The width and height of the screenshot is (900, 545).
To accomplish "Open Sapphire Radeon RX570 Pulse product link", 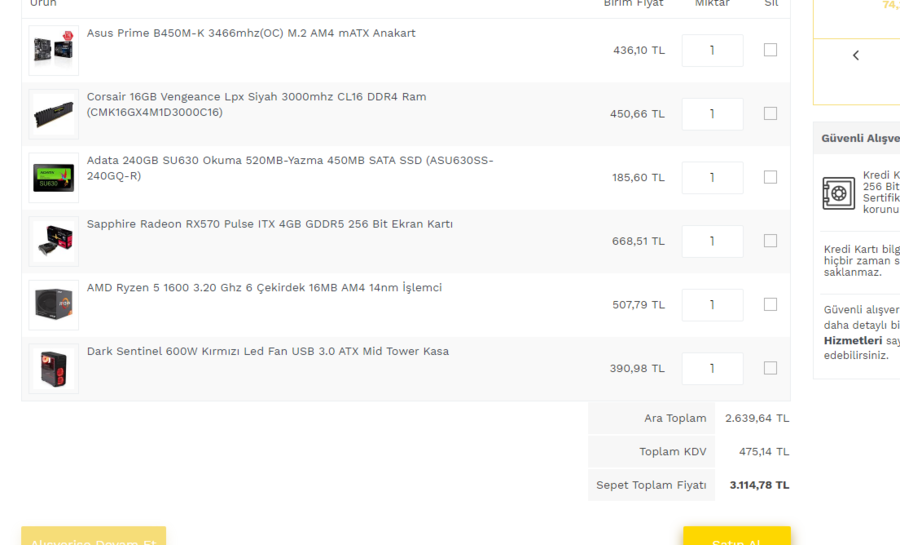I will click(x=270, y=224).
